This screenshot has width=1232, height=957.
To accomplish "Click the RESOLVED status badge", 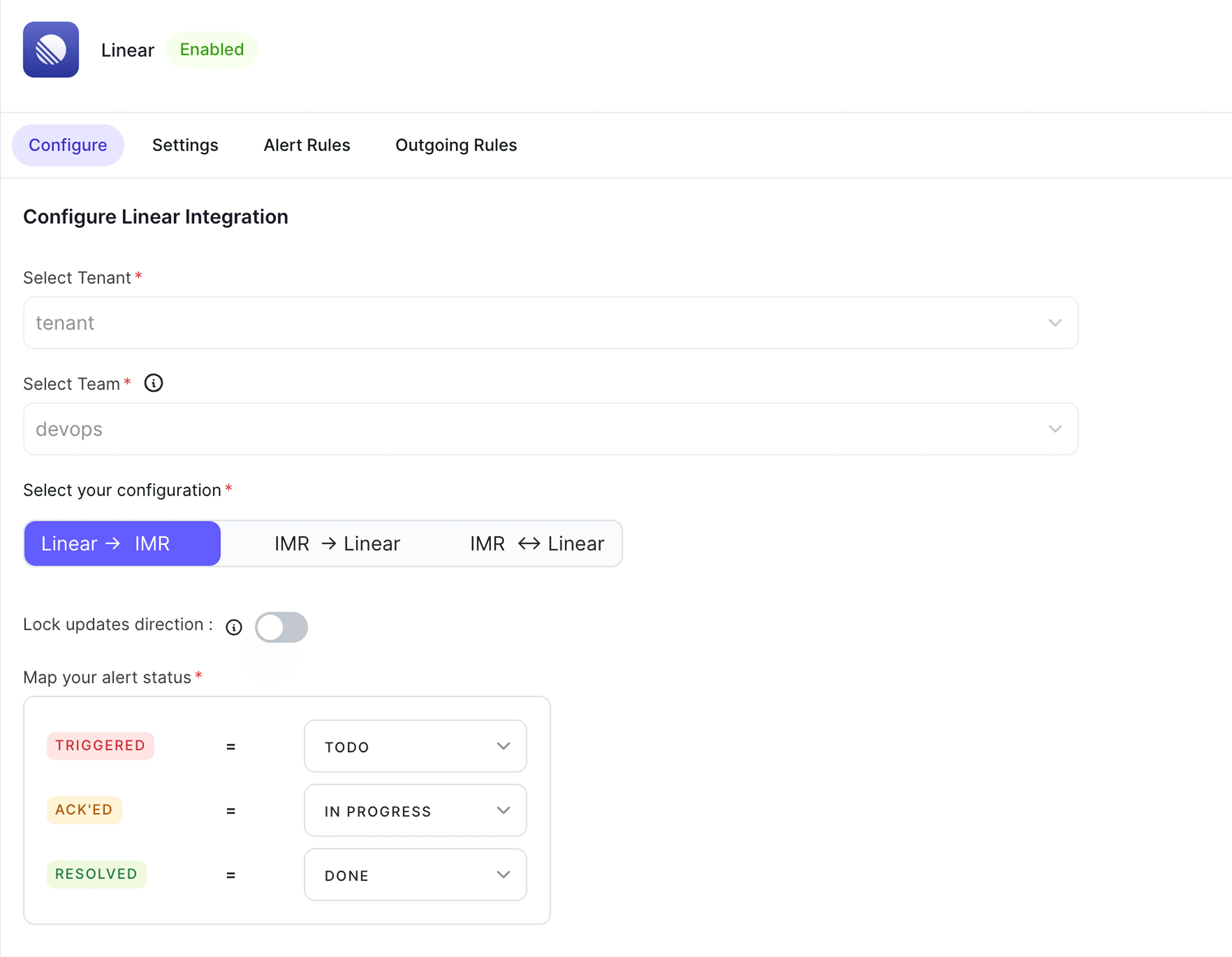I will click(96, 874).
